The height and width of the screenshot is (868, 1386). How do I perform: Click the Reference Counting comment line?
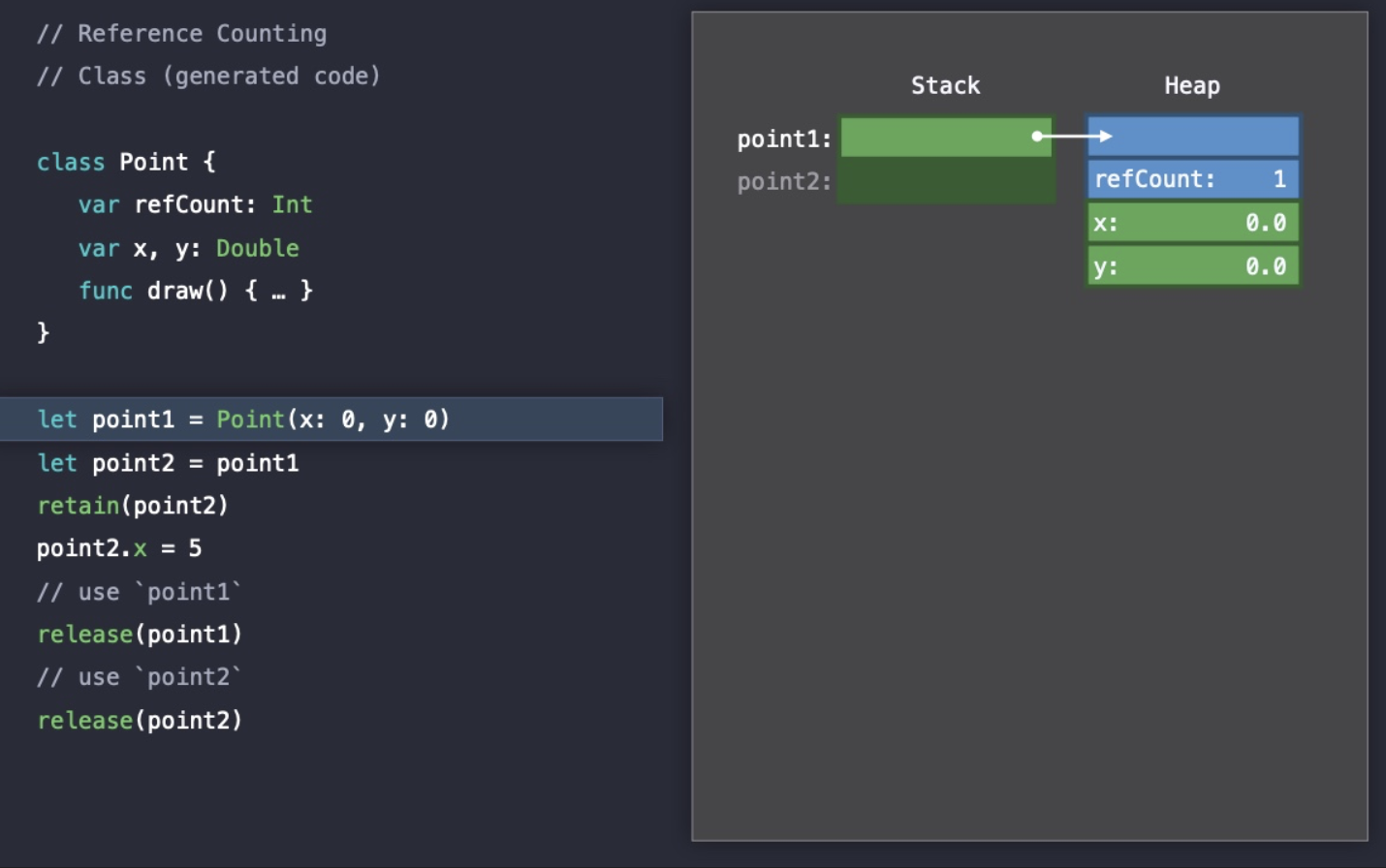181,34
